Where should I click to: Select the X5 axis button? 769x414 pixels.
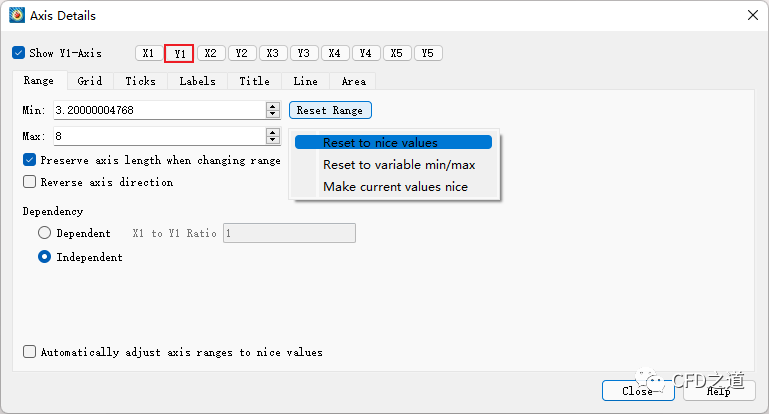pyautogui.click(x=397, y=53)
